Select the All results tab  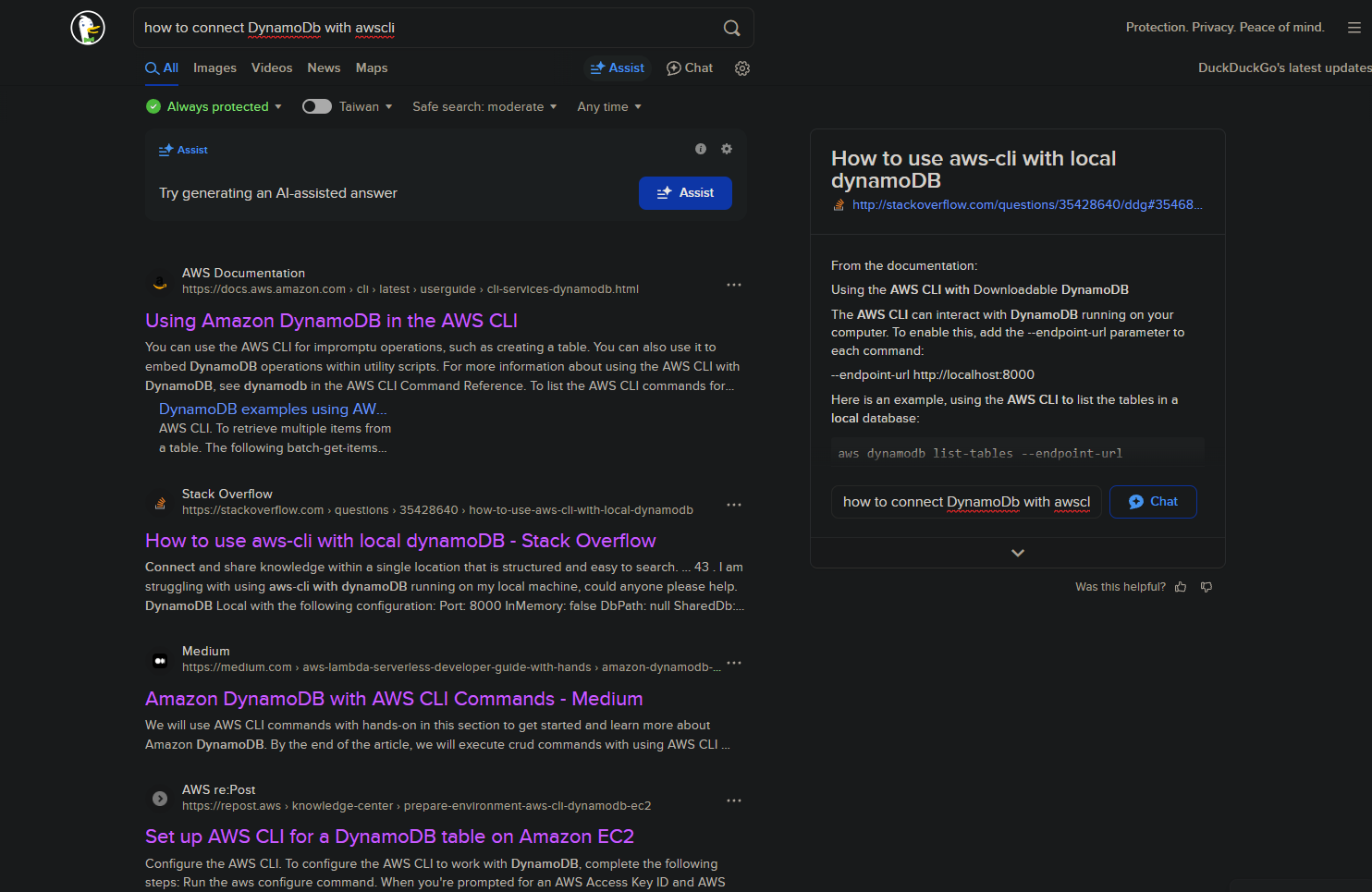162,68
